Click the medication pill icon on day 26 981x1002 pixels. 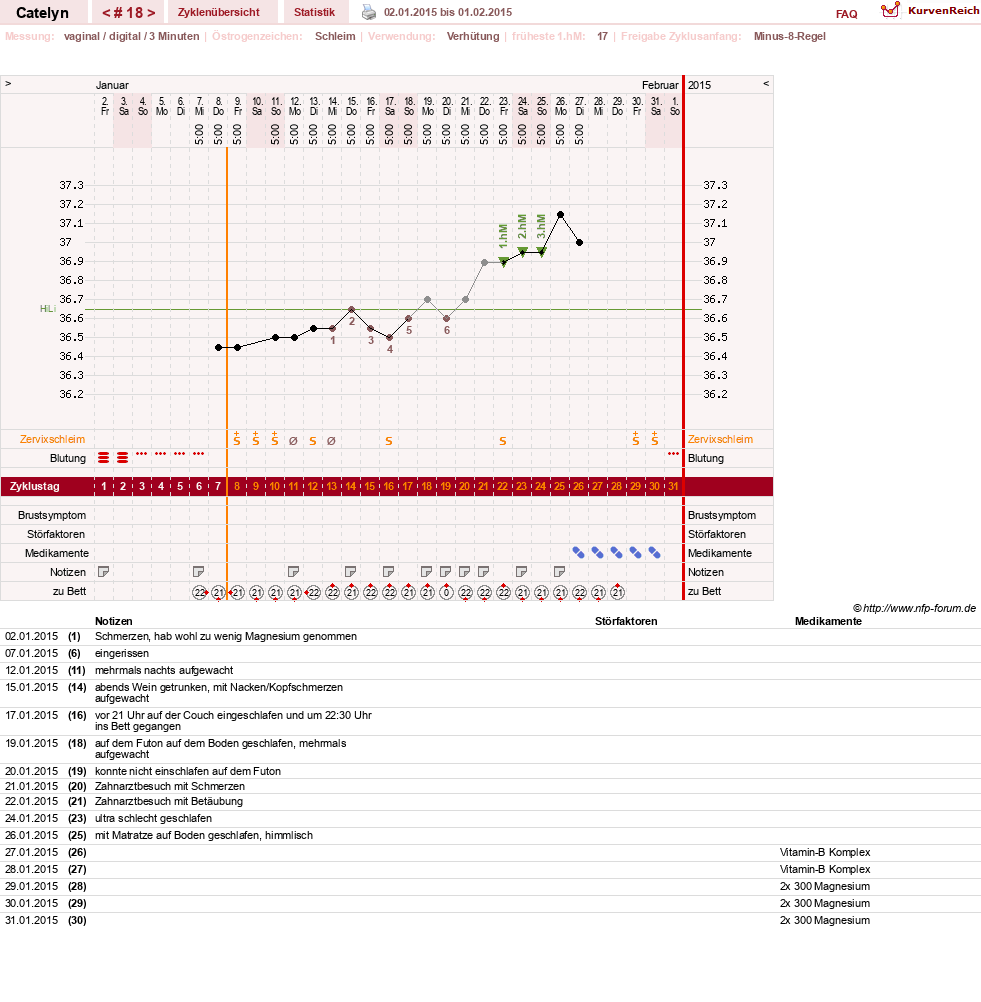click(x=578, y=553)
